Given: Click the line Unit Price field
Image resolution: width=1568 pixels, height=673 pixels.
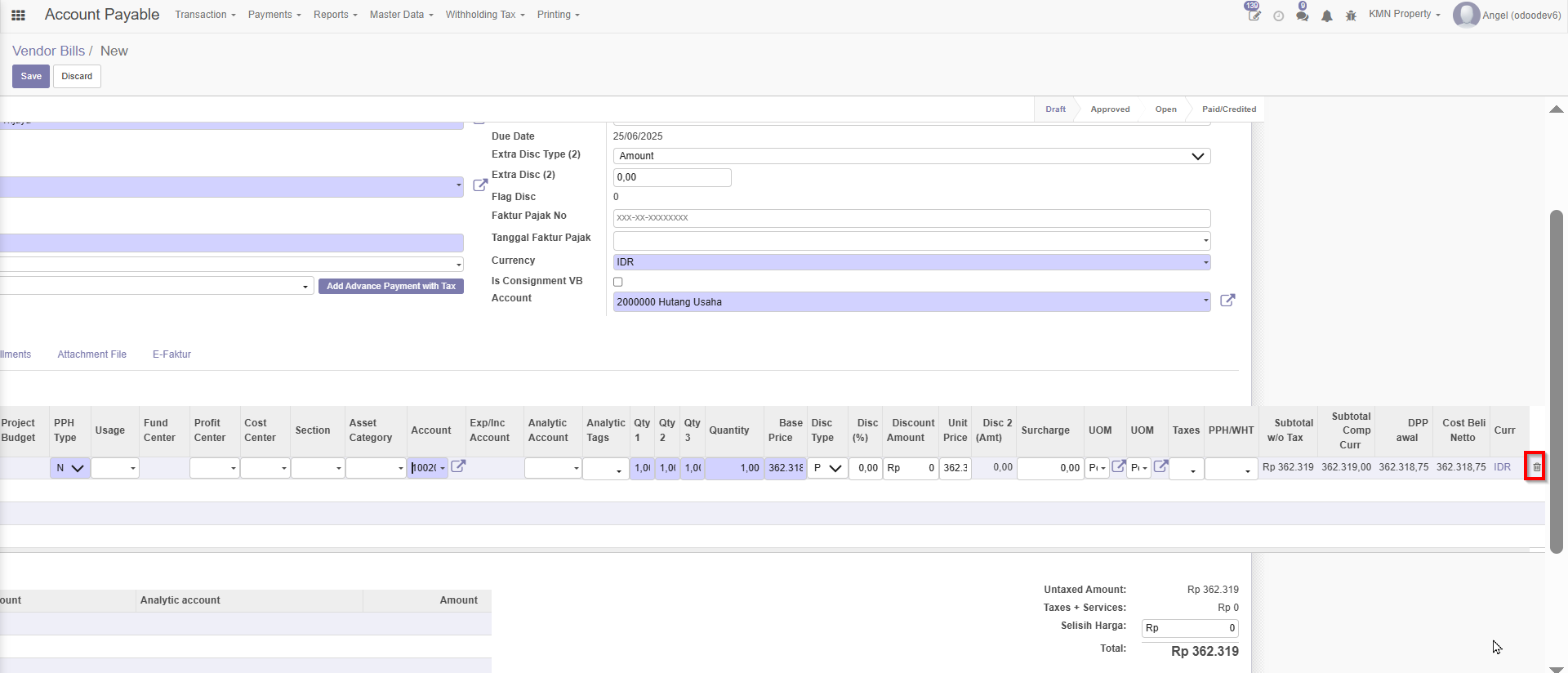Looking at the screenshot, I should (955, 468).
